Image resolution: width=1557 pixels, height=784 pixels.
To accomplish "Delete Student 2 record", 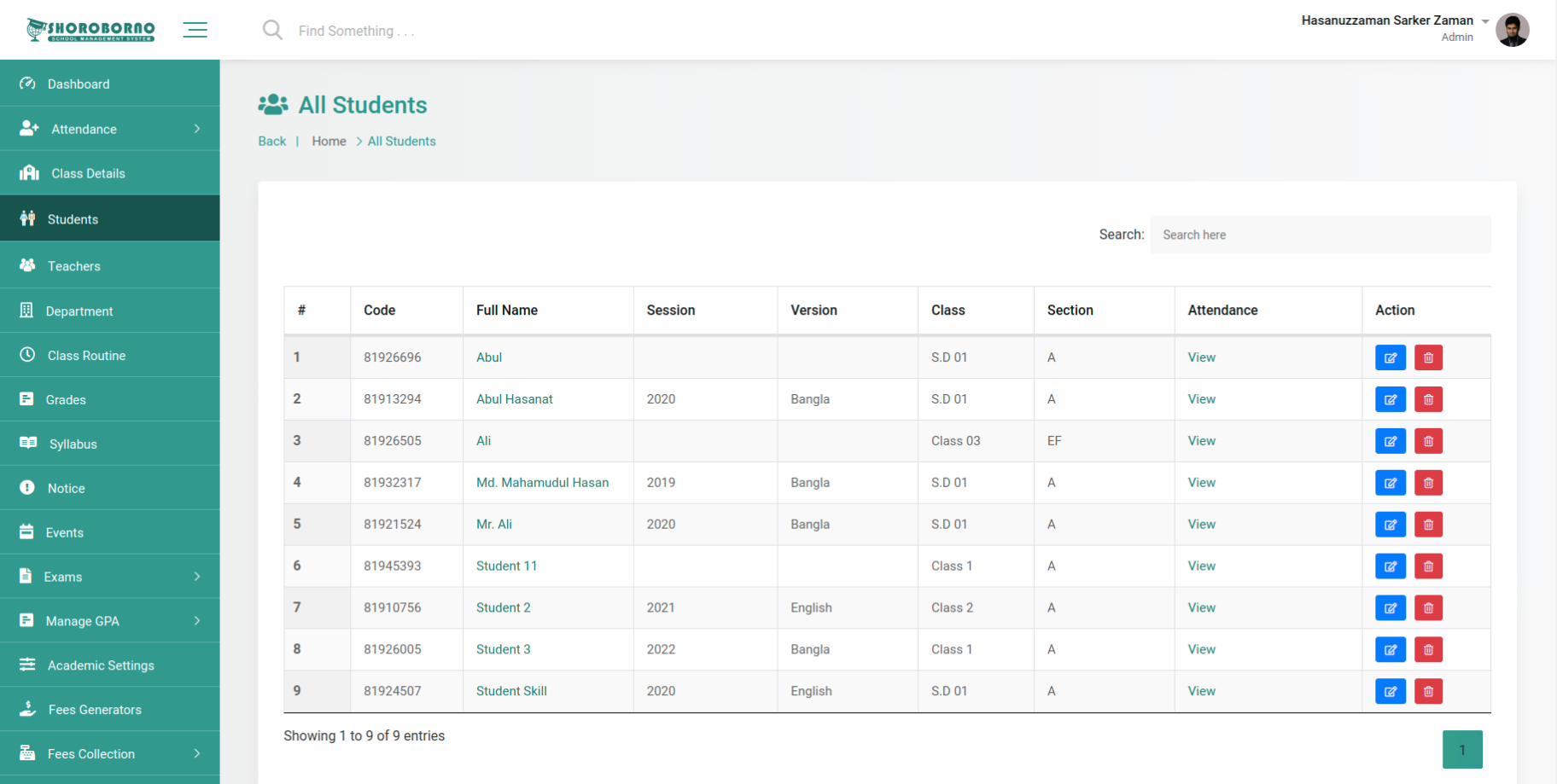I will 1428,608.
